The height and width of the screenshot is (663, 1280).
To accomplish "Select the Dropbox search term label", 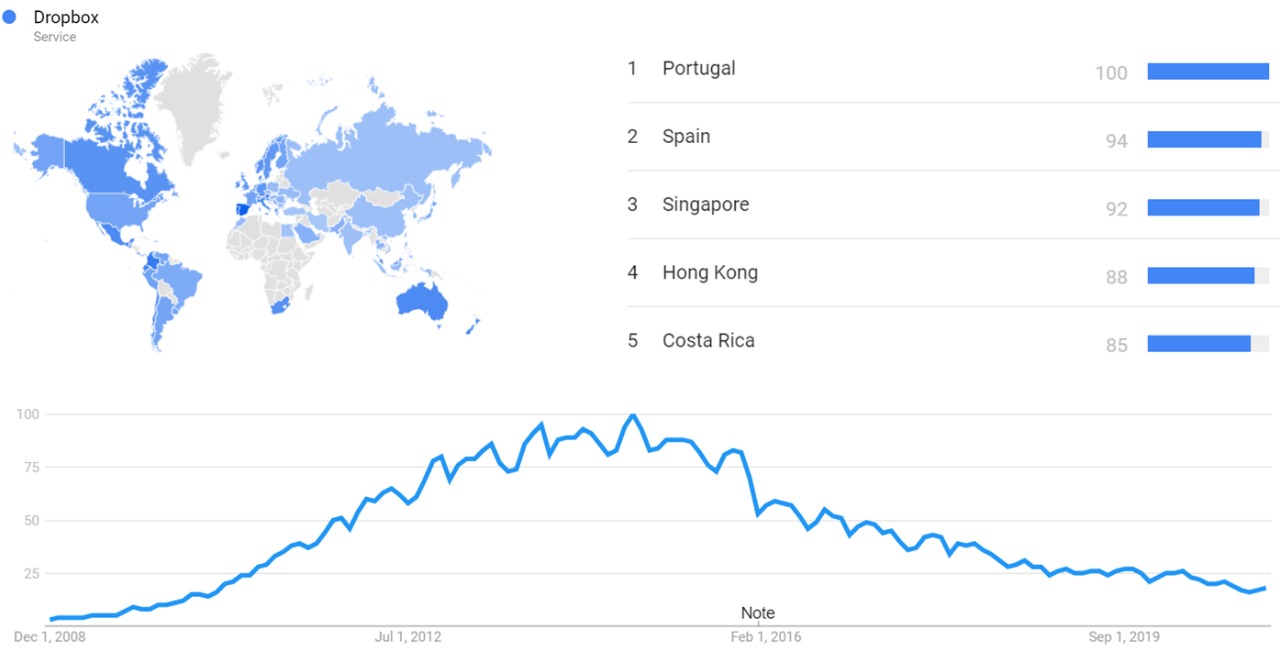I will coord(66,18).
